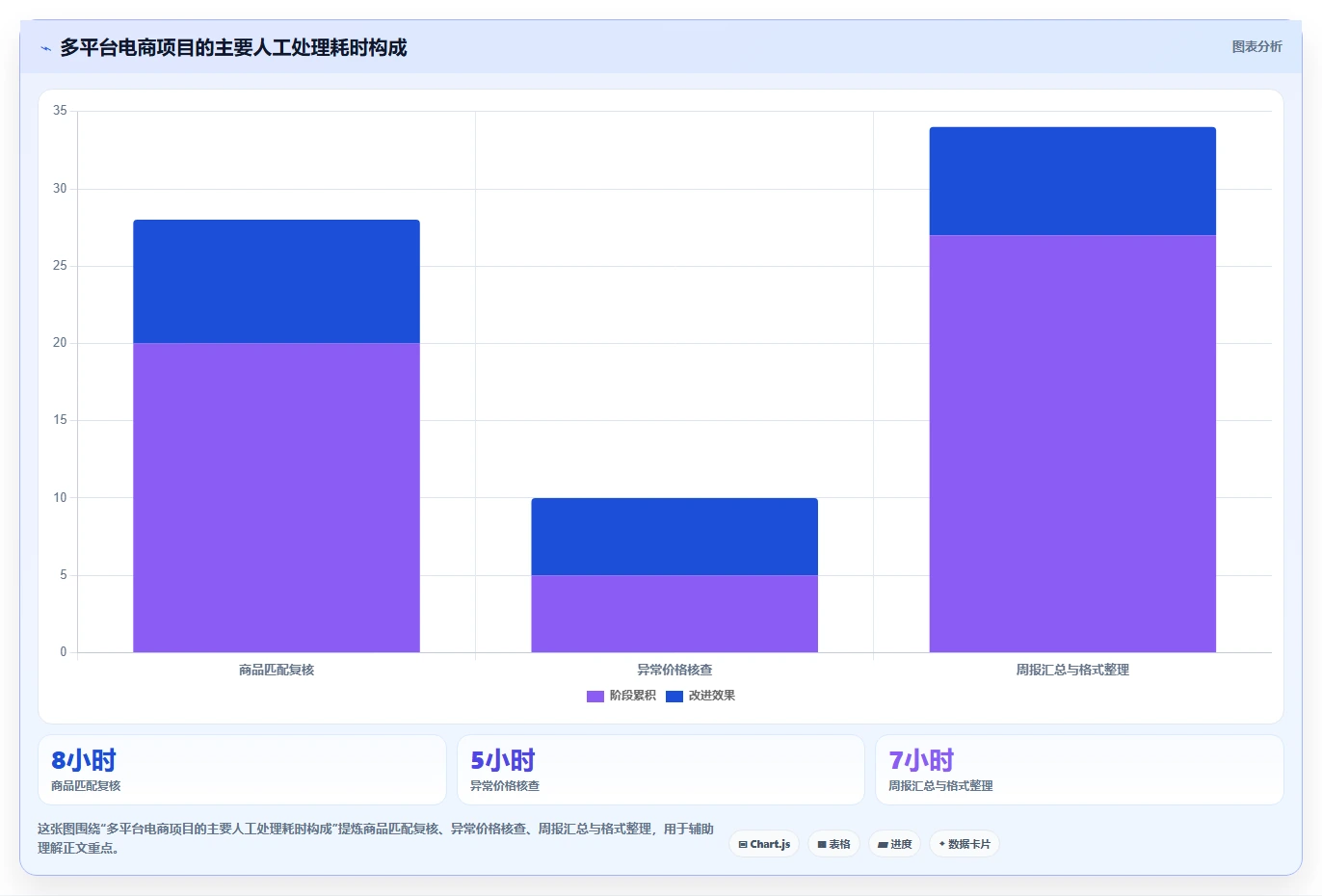Click the description paragraph below the cards
Viewport: 1322px width, 896px height.
tap(376, 838)
